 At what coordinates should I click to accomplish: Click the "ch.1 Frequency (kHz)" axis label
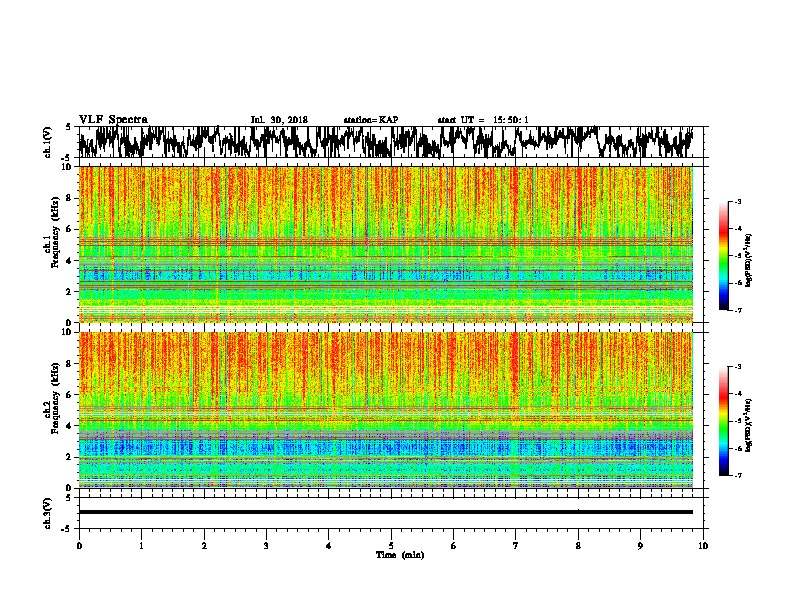(51, 232)
